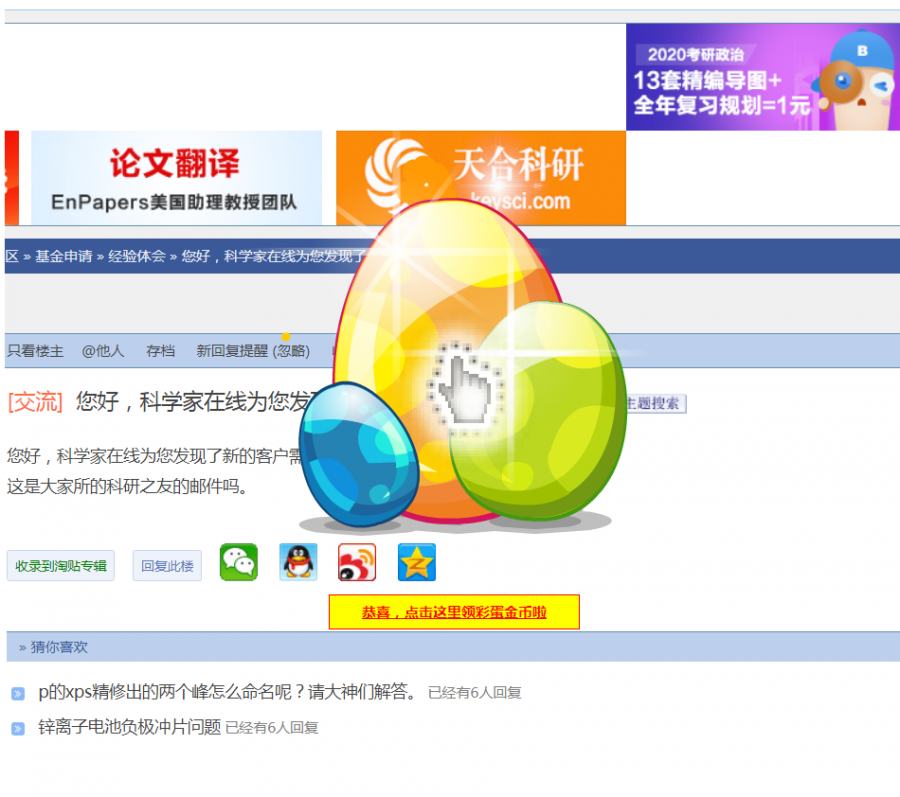Click text 已经有6人回复 after xps topic
This screenshot has height=797, width=900.
475,693
